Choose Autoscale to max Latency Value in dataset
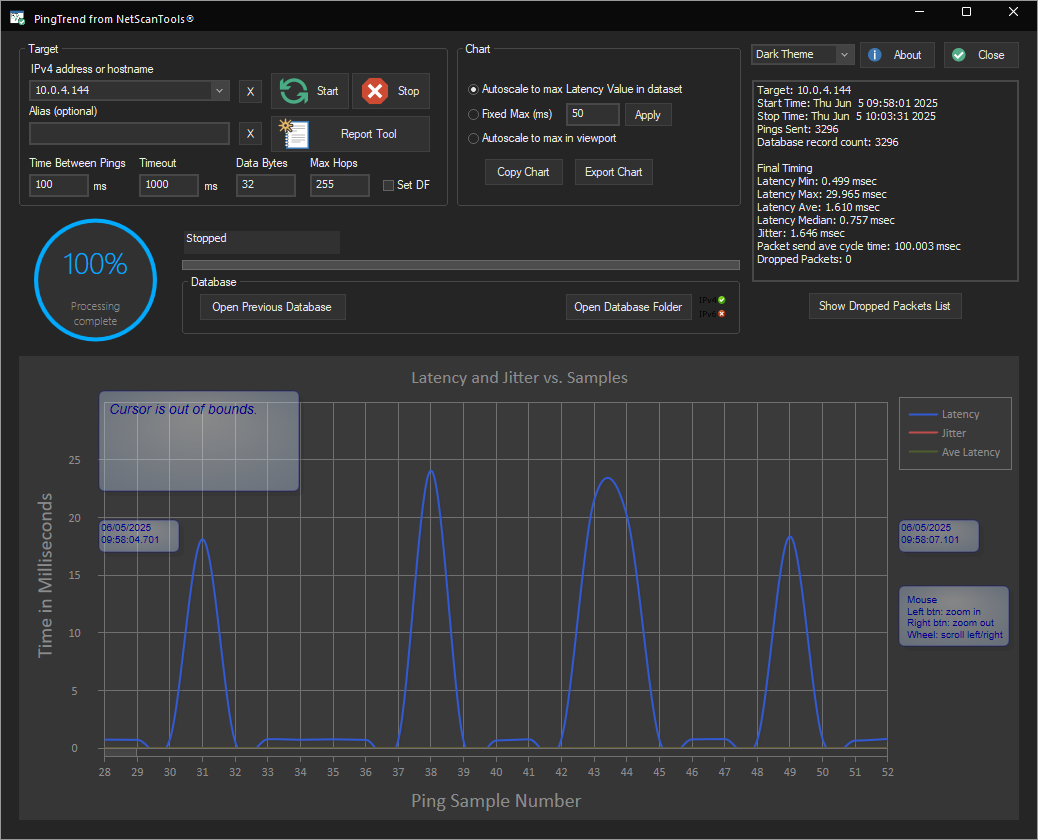This screenshot has width=1038, height=840. (x=474, y=90)
